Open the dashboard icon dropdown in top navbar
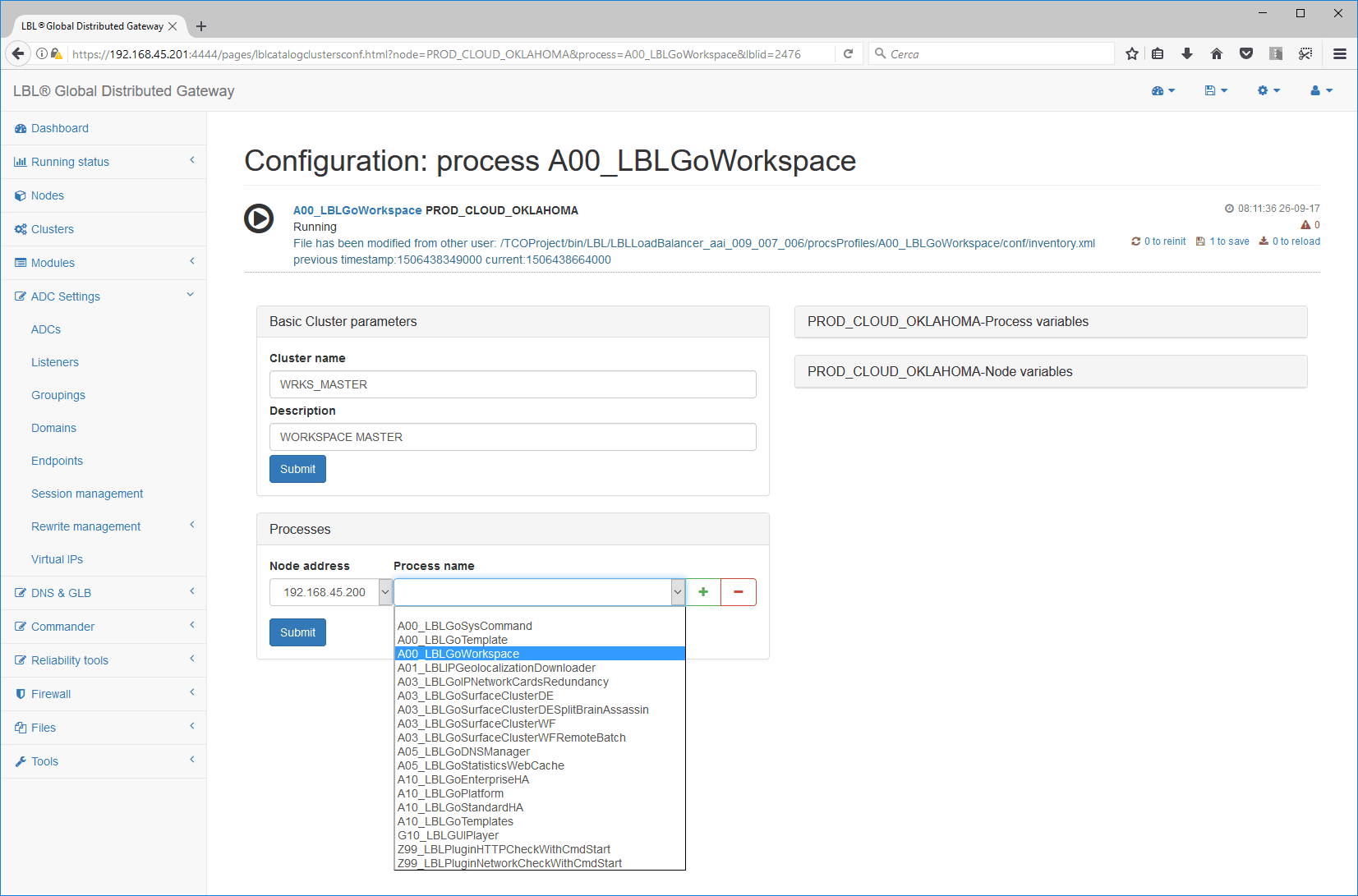Image resolution: width=1358 pixels, height=896 pixels. click(1162, 91)
